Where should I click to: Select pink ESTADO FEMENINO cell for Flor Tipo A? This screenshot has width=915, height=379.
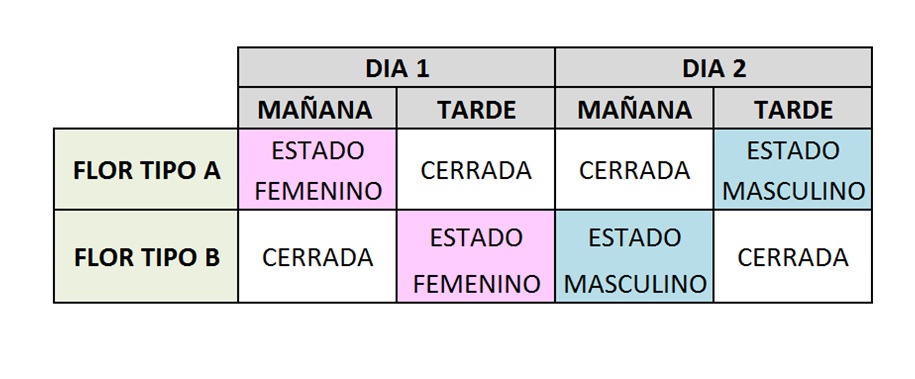pyautogui.click(x=317, y=170)
